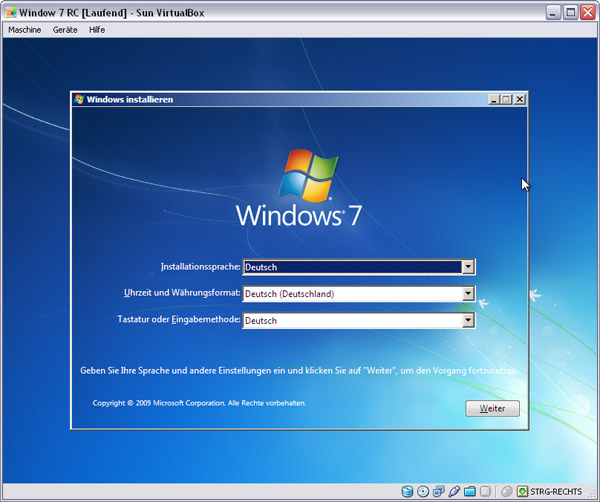Click the CD/DVD drive status icon
Image resolution: width=600 pixels, height=502 pixels.
(x=423, y=492)
